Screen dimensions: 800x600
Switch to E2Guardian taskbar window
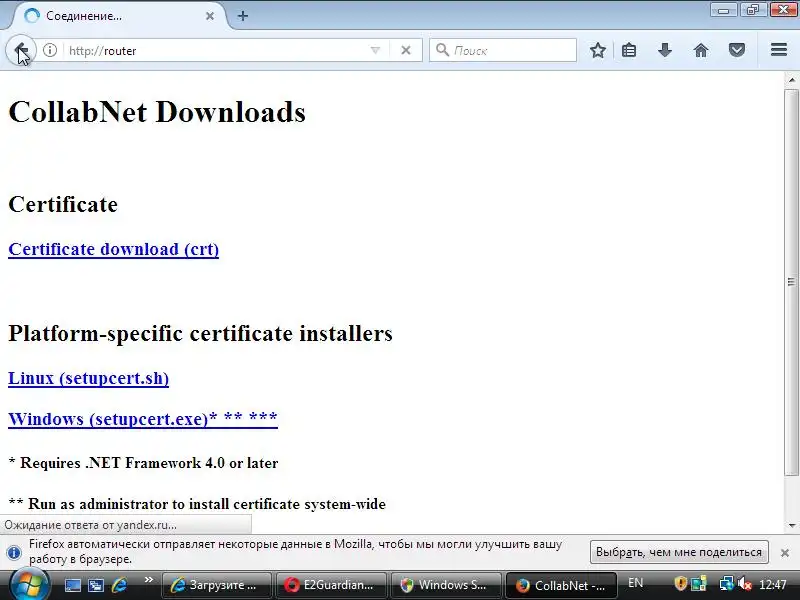[332, 585]
